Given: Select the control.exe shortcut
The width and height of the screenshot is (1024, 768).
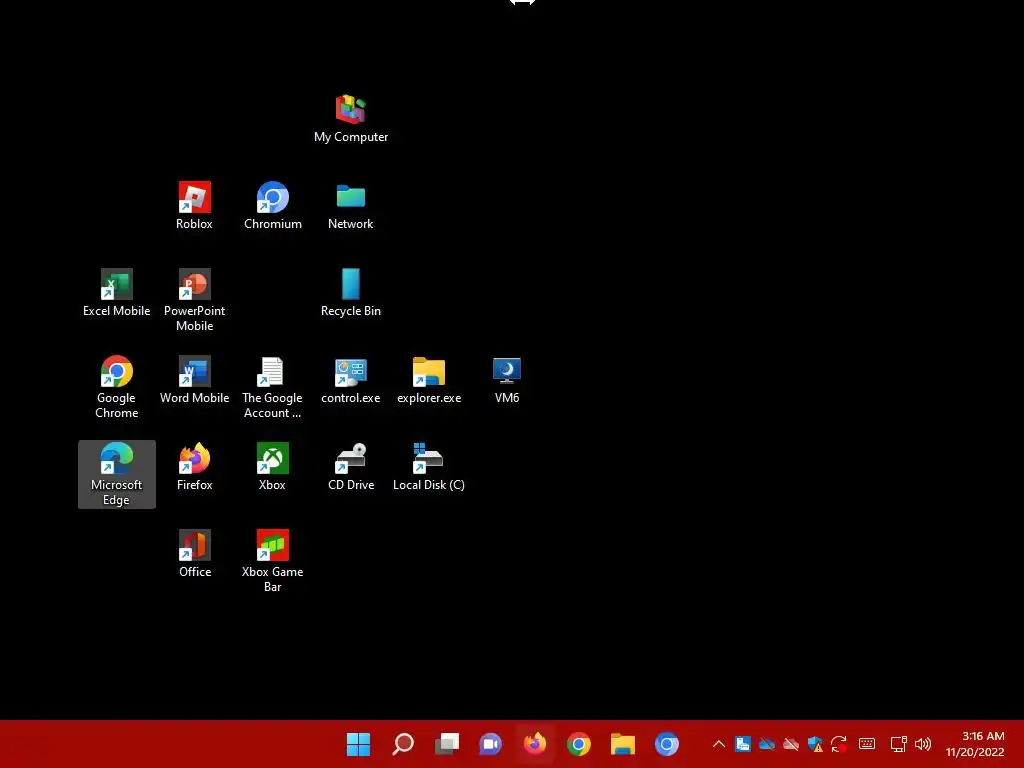Looking at the screenshot, I should pos(351,379).
